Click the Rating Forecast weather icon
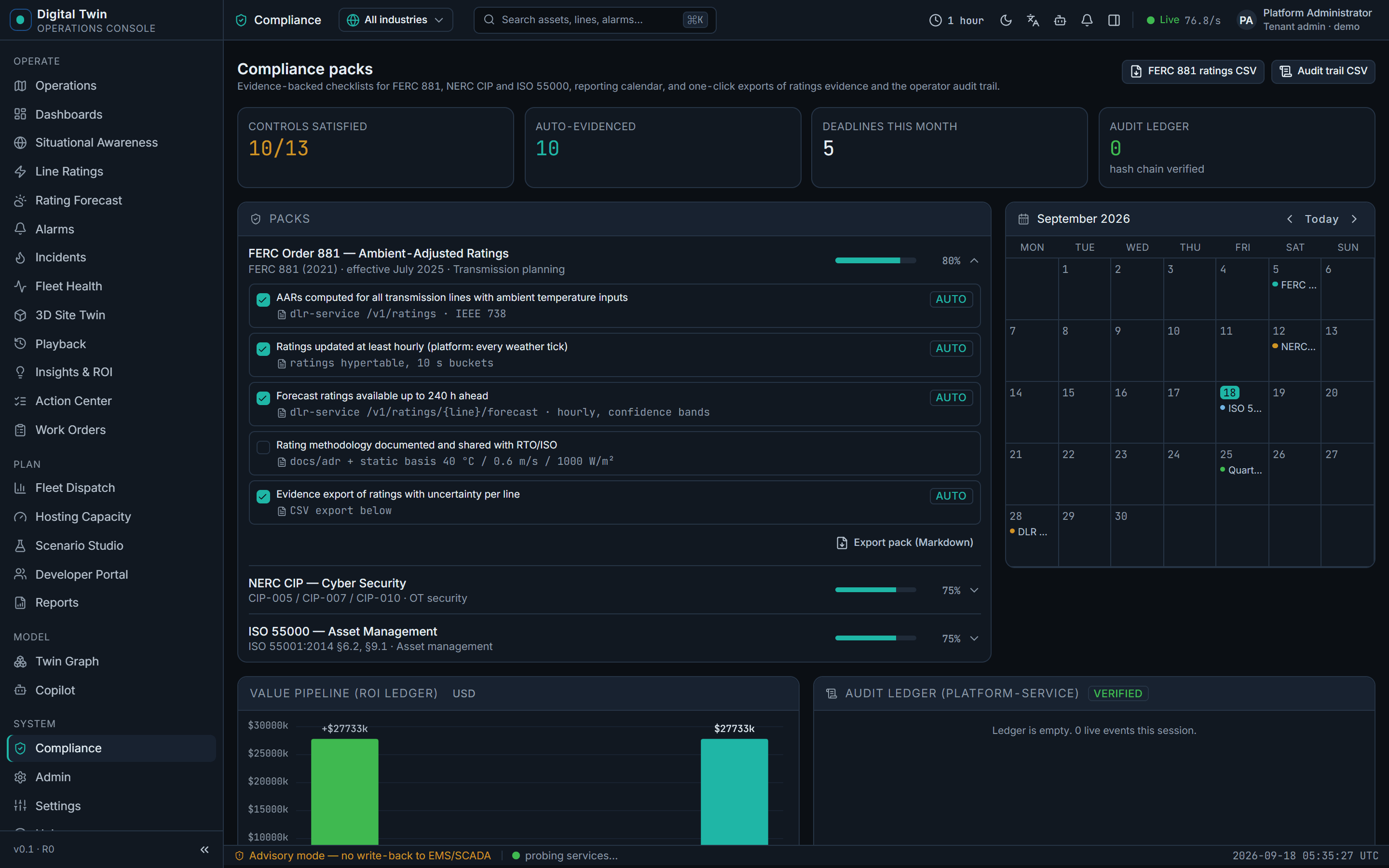The image size is (1389, 868). (x=20, y=200)
